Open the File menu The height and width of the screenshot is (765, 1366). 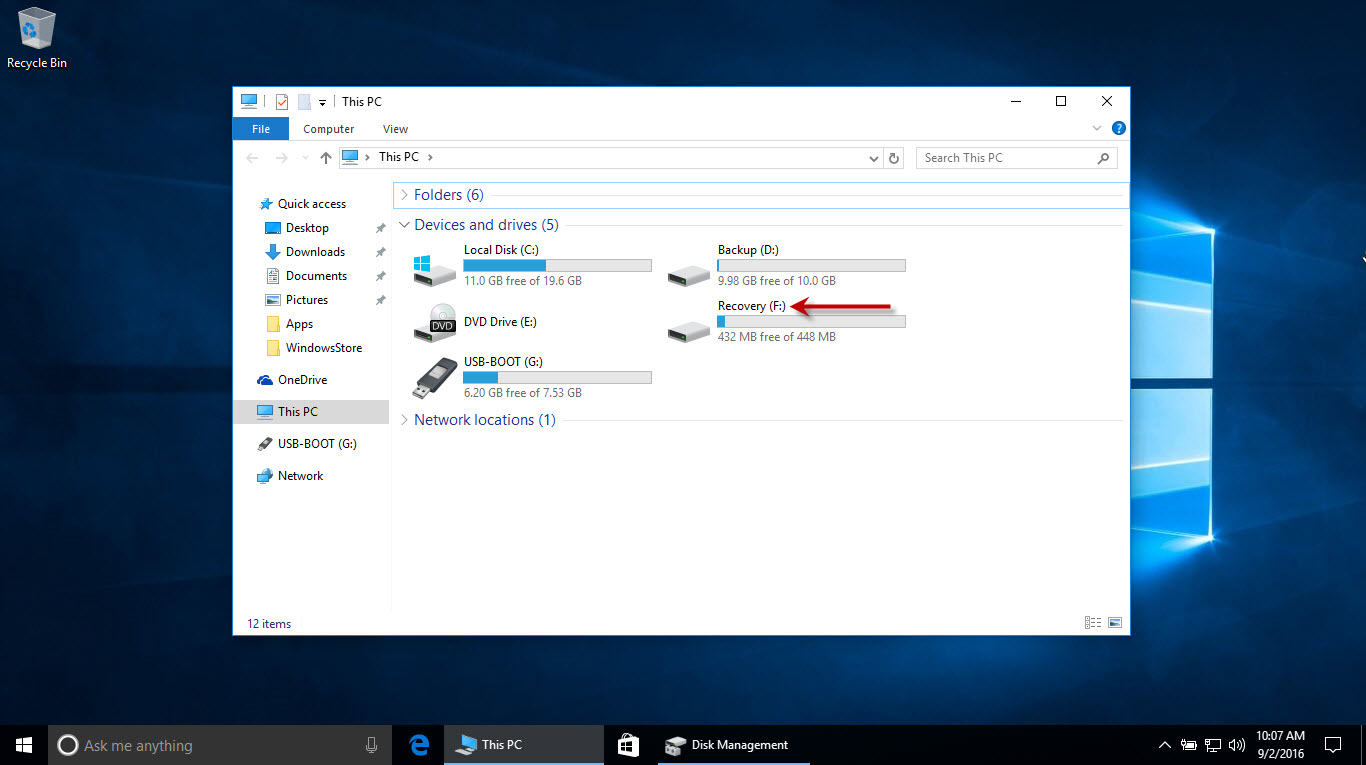click(x=260, y=128)
